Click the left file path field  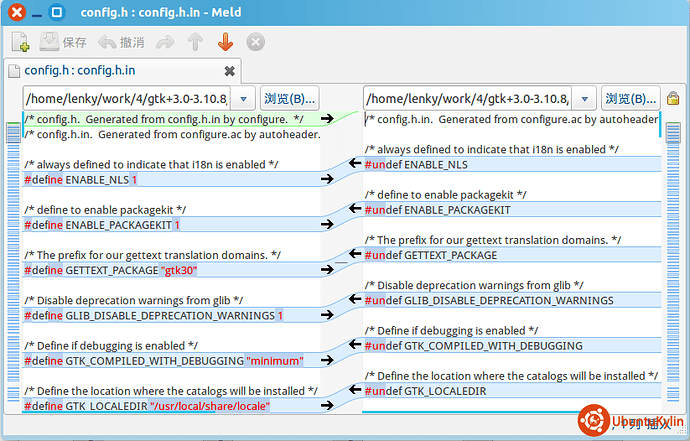pyautogui.click(x=126, y=99)
